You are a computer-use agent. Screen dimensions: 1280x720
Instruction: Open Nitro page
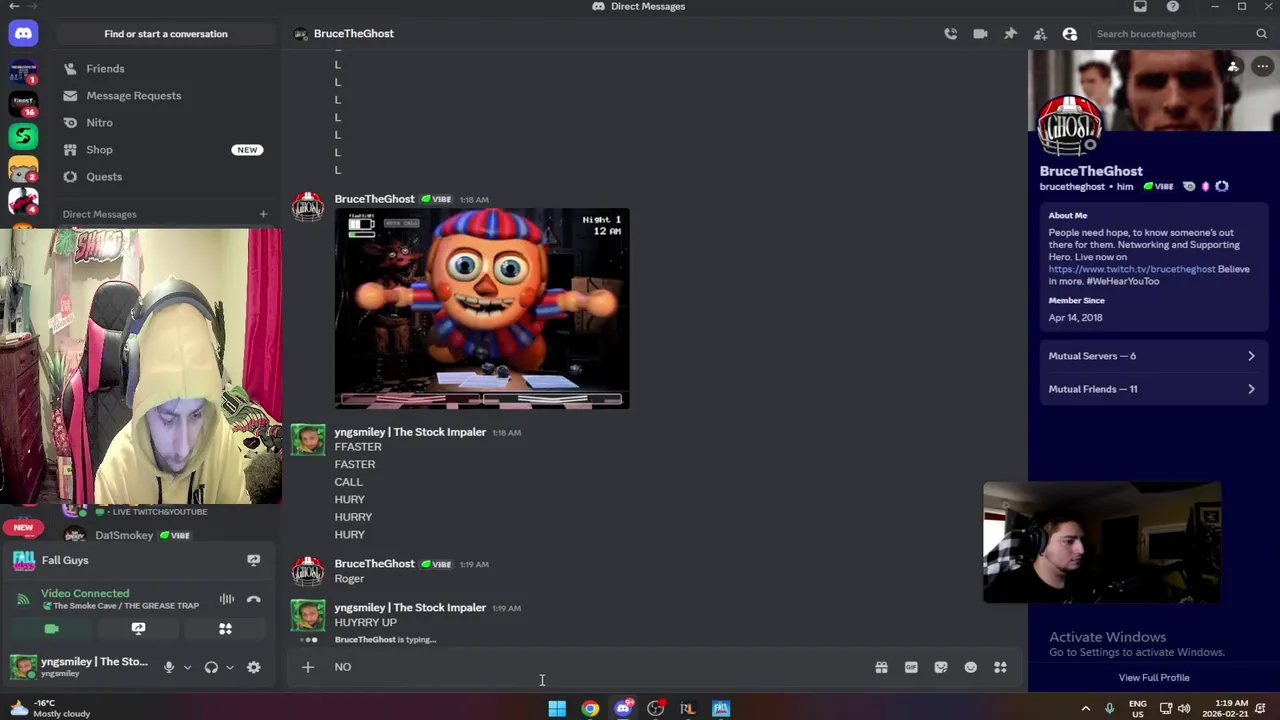(165, 123)
